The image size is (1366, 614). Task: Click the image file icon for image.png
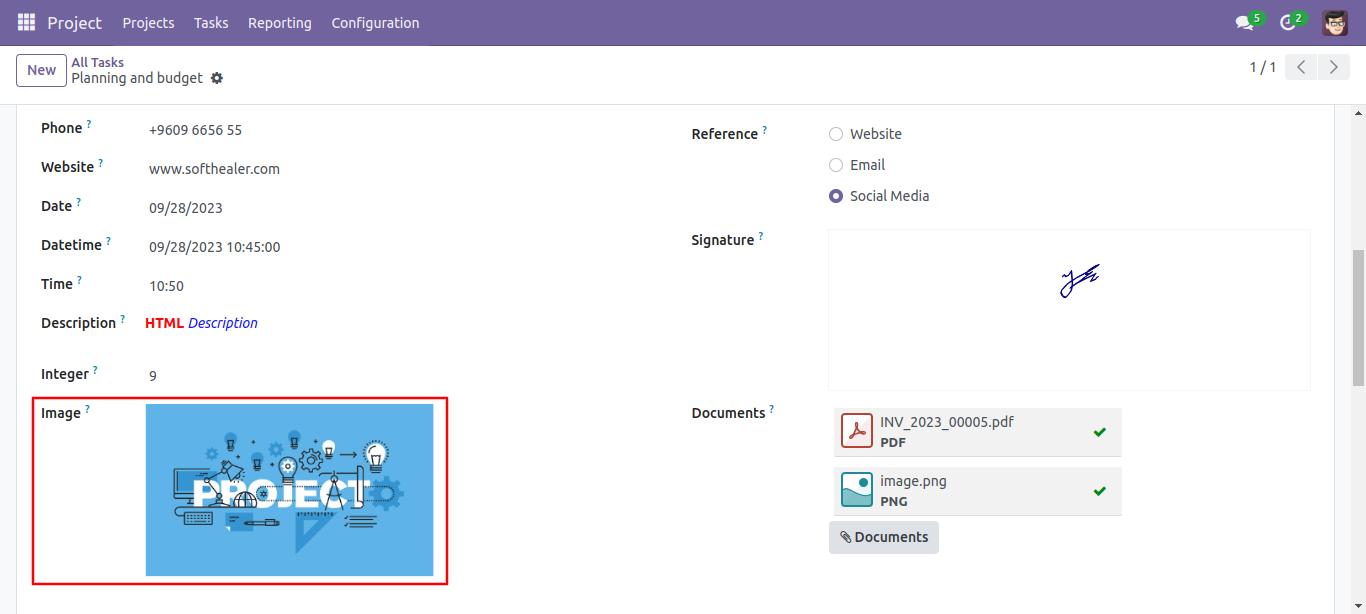(x=857, y=490)
